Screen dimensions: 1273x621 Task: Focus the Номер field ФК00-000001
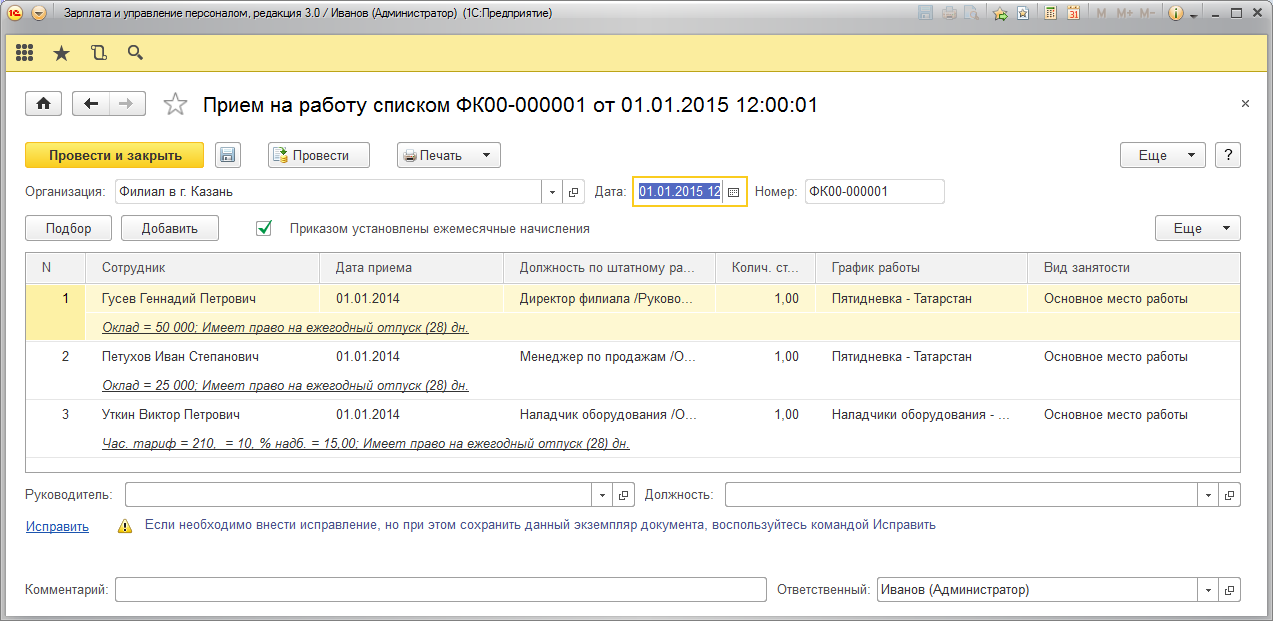click(874, 192)
